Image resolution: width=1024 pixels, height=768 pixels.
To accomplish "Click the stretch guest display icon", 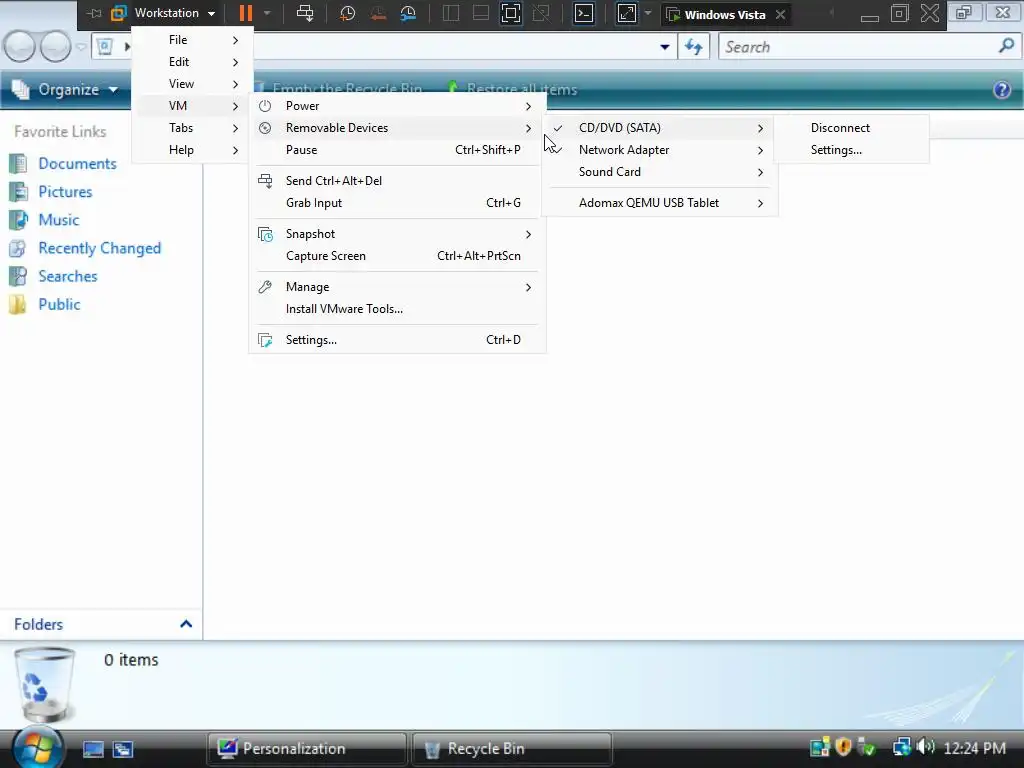I will (x=626, y=13).
